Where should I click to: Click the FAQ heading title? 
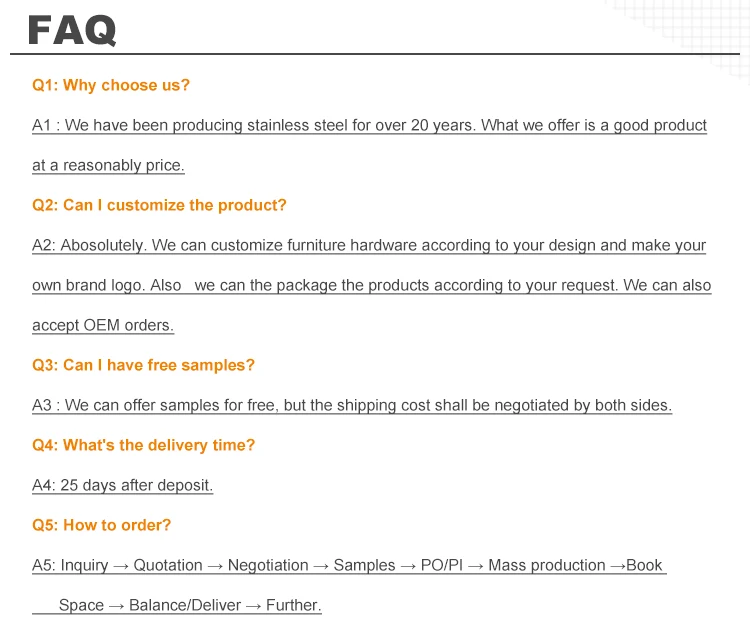(x=72, y=30)
